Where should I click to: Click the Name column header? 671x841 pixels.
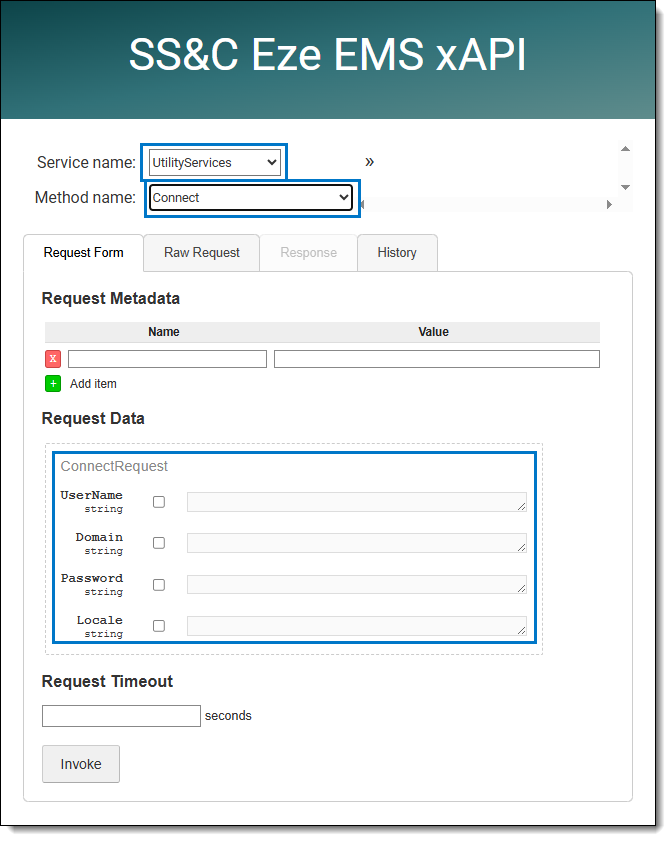pos(164,332)
